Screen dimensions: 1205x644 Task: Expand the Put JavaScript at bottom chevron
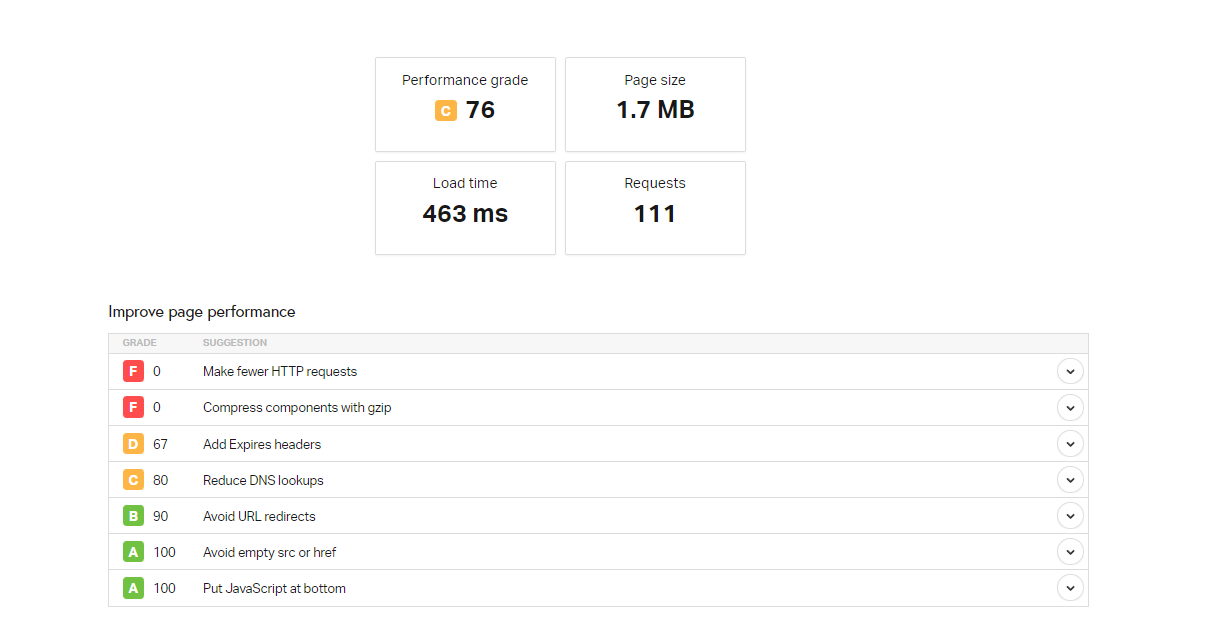point(1070,588)
